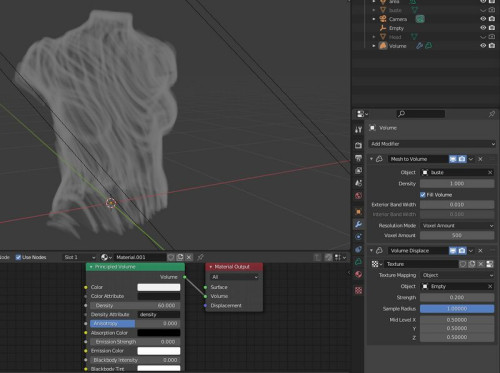Toggle the Fill Volume checkbox
This screenshot has width=500, height=373.
pos(423,195)
